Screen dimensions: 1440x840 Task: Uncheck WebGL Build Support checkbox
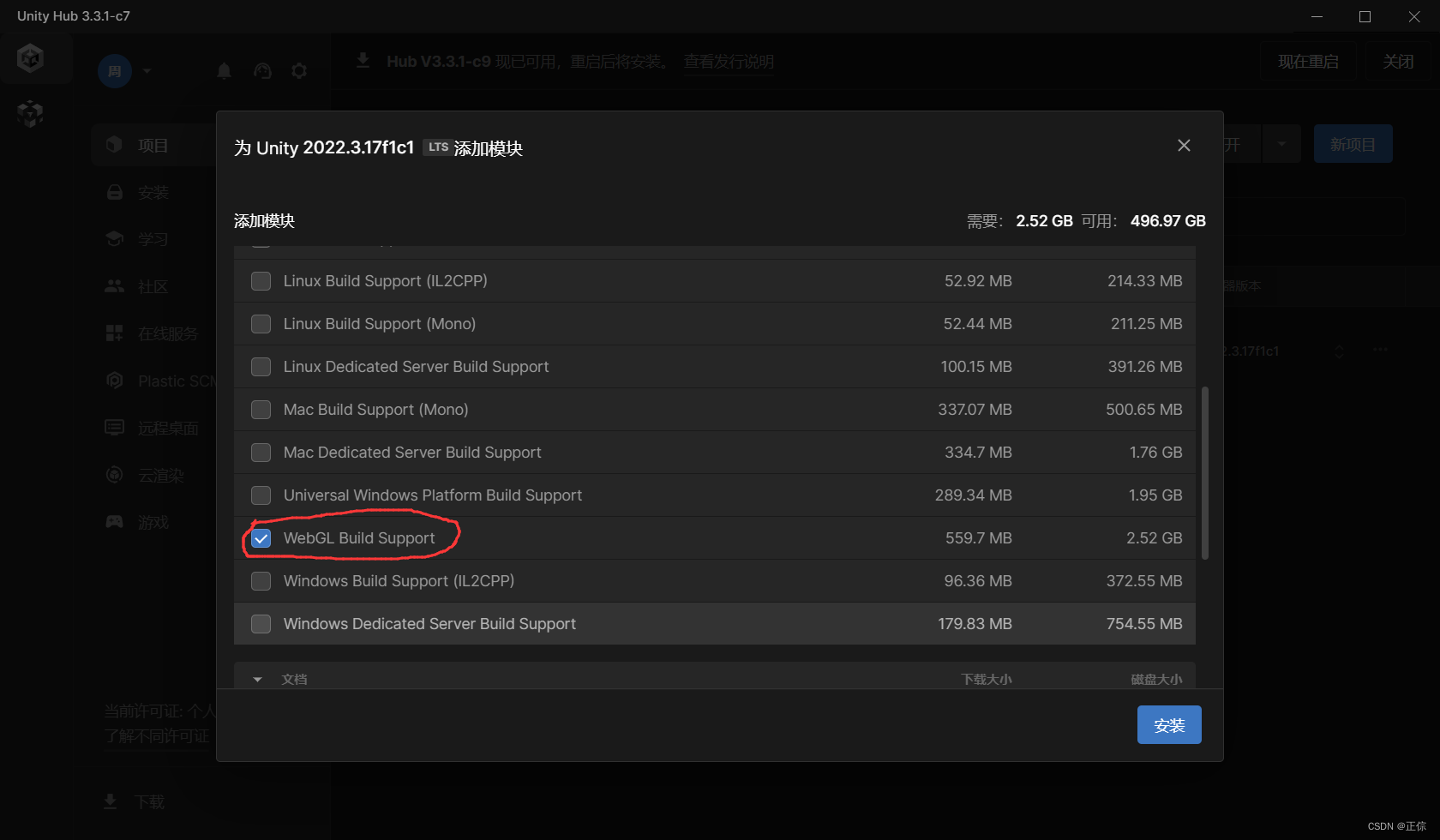[261, 538]
